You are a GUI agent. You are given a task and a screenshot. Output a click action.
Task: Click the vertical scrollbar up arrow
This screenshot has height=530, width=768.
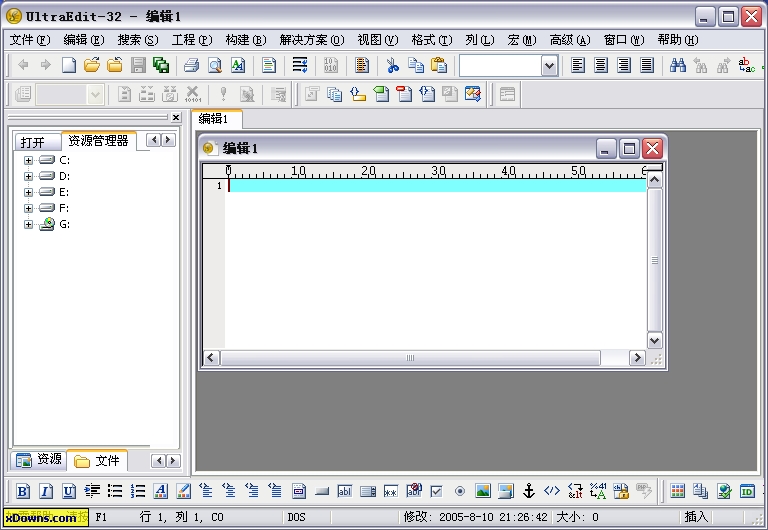click(654, 180)
